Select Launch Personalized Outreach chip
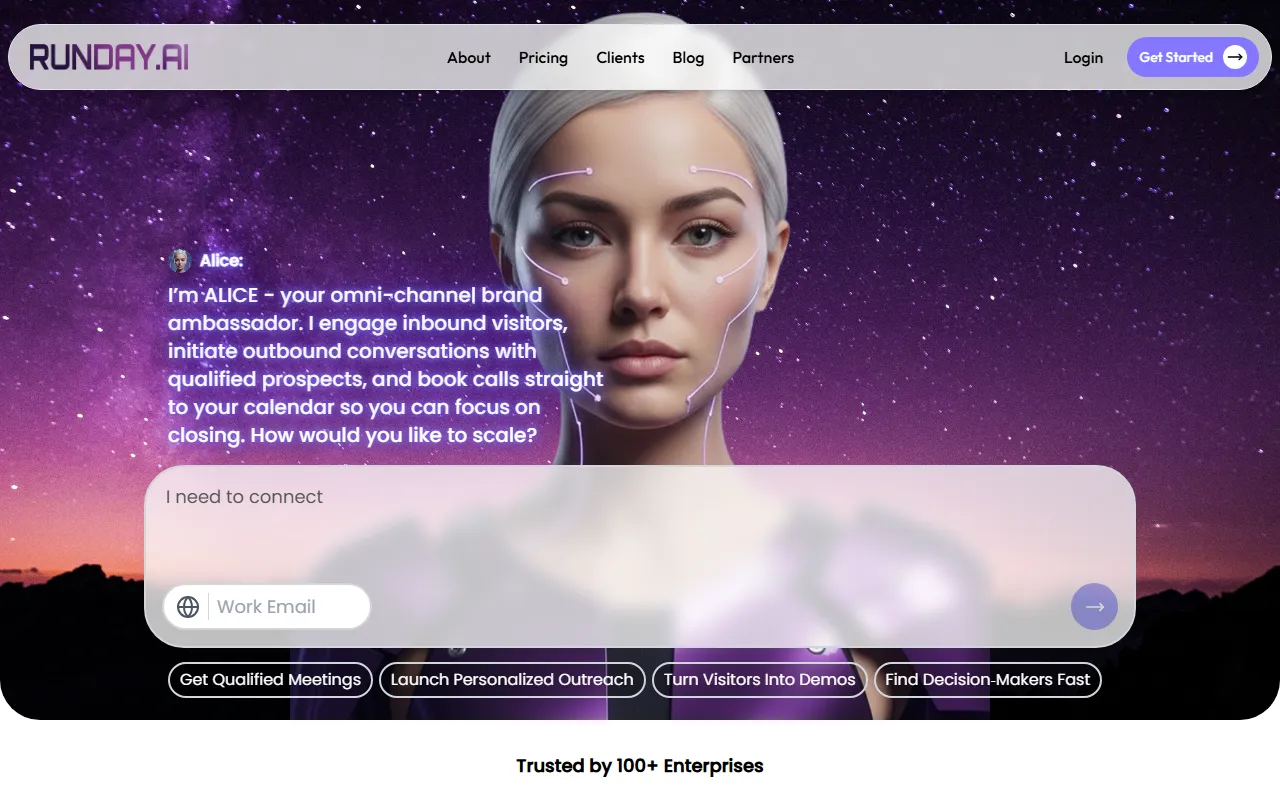Screen dimensions: 1280x800 (x=512, y=680)
